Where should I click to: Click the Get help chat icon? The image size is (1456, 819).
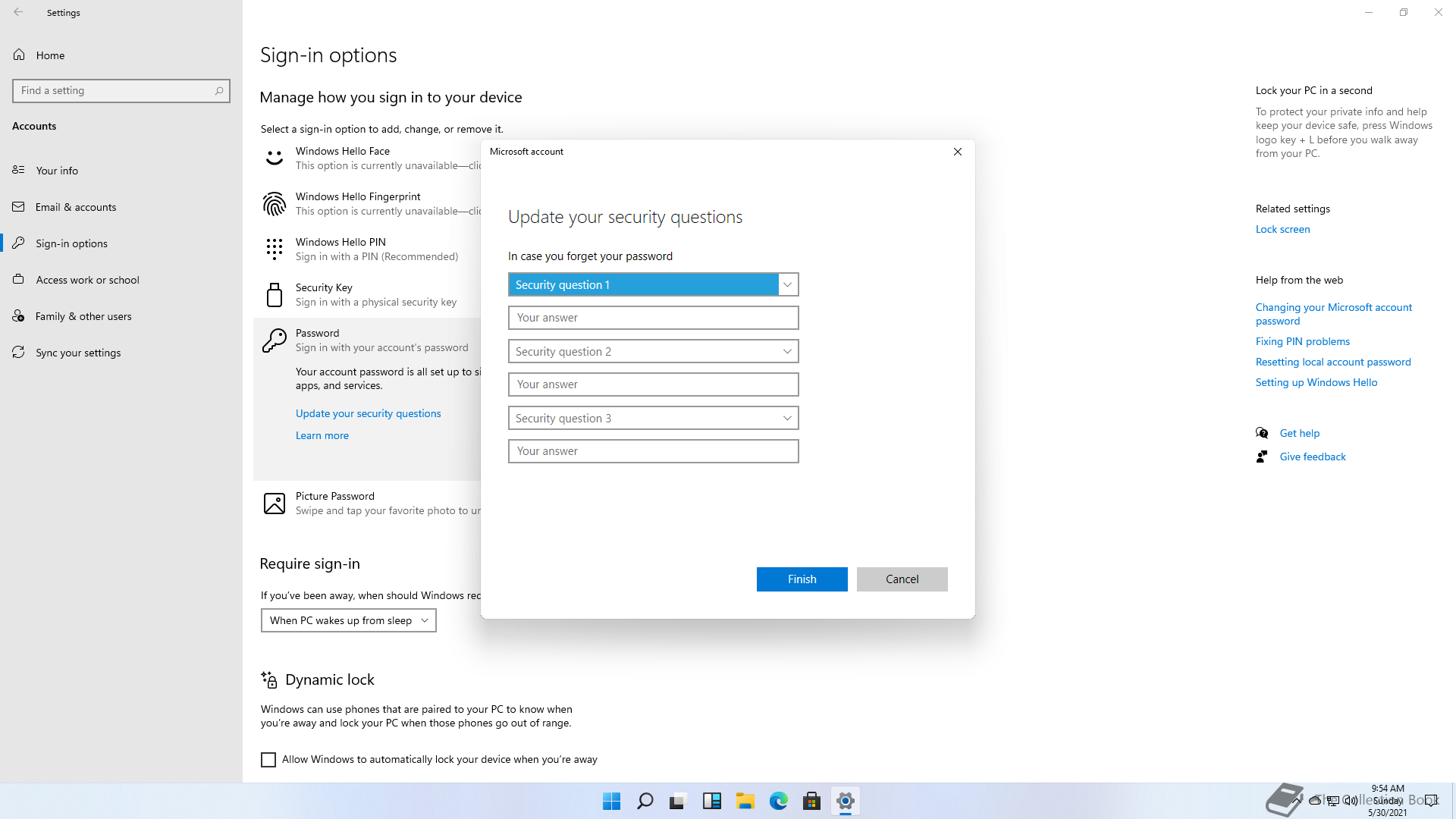[1262, 433]
